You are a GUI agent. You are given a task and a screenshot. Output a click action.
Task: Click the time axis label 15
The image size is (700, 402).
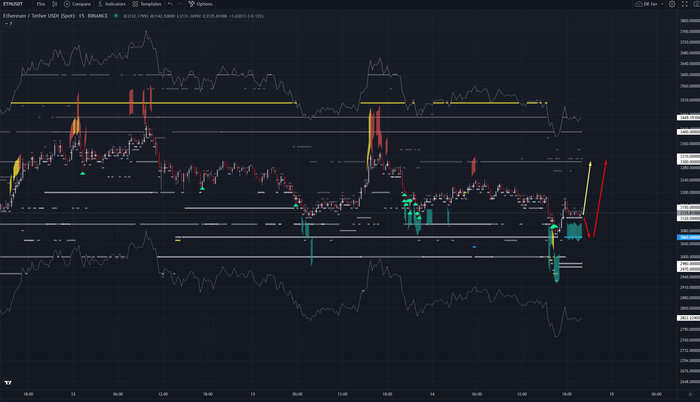612,394
